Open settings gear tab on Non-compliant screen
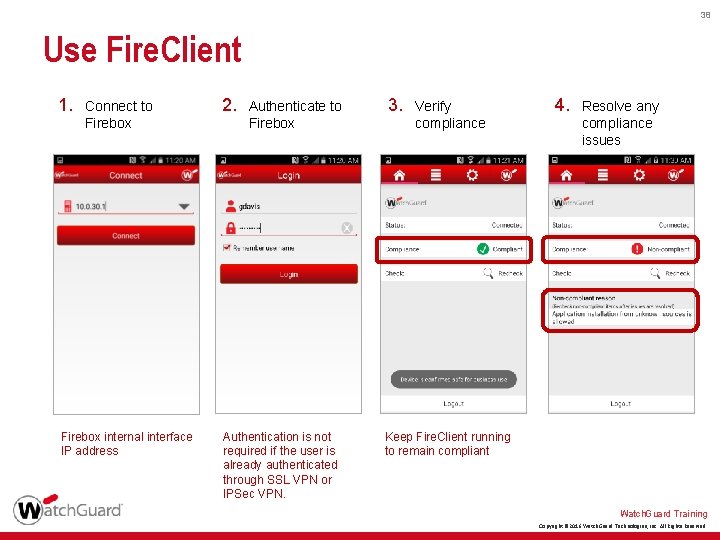The width and height of the screenshot is (720, 540). click(x=639, y=175)
